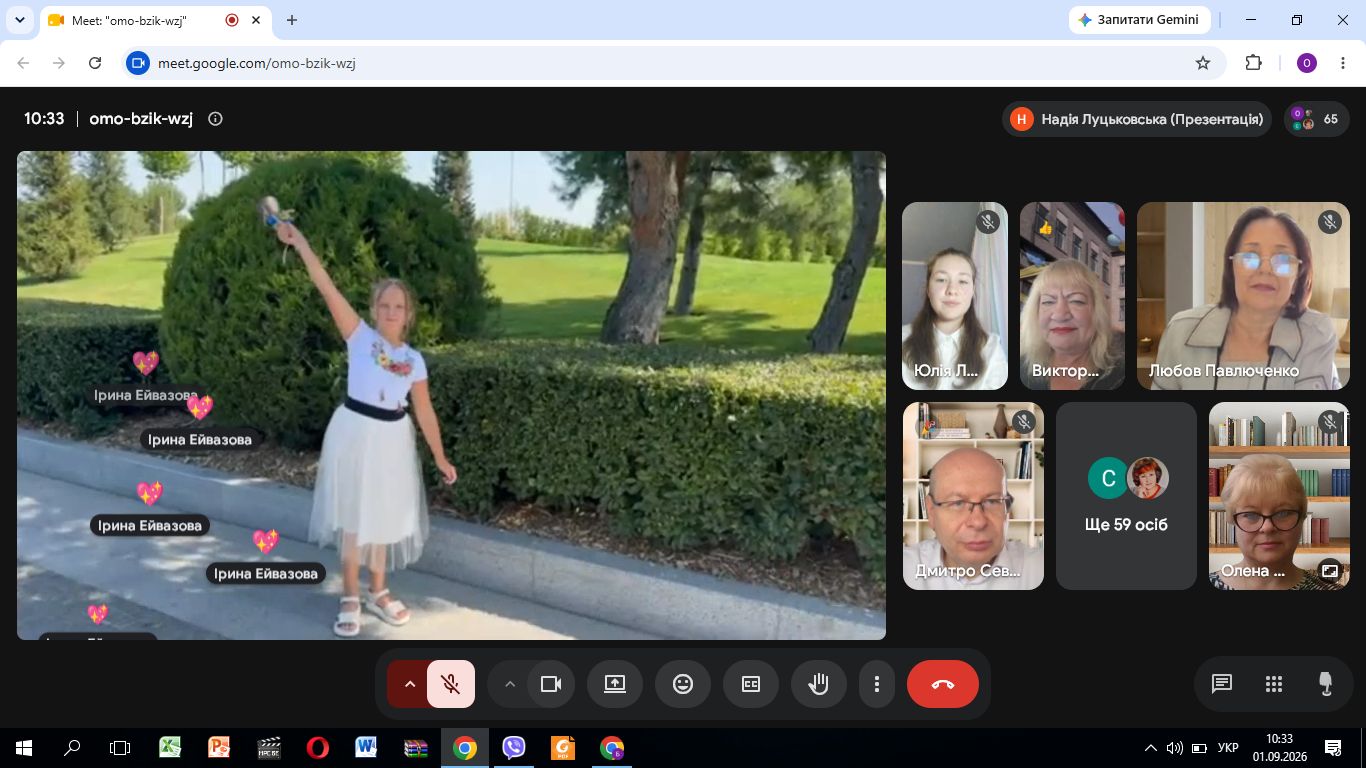Viewport: 1366px width, 768px height.
Task: Click the Запитати Gemini button
Action: [x=1140, y=20]
